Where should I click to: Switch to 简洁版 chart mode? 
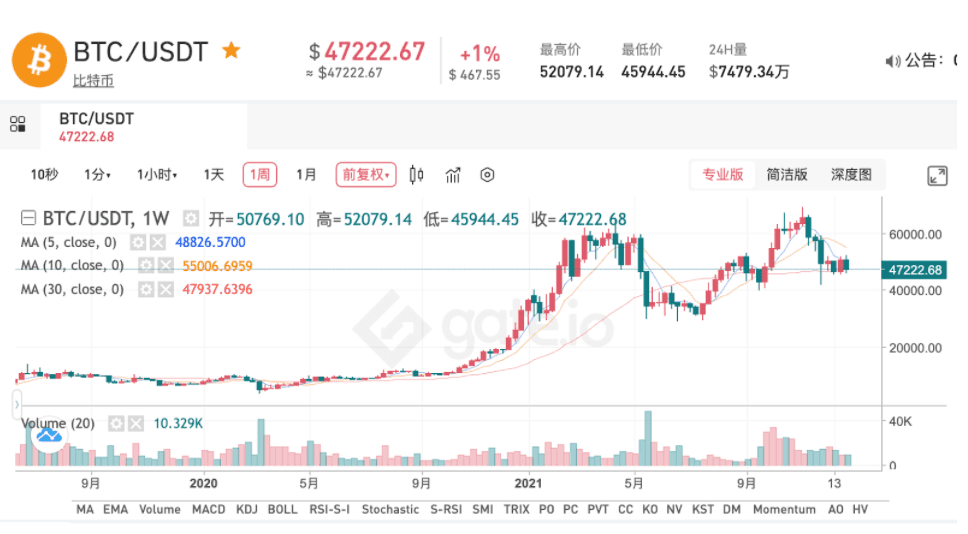click(x=787, y=175)
